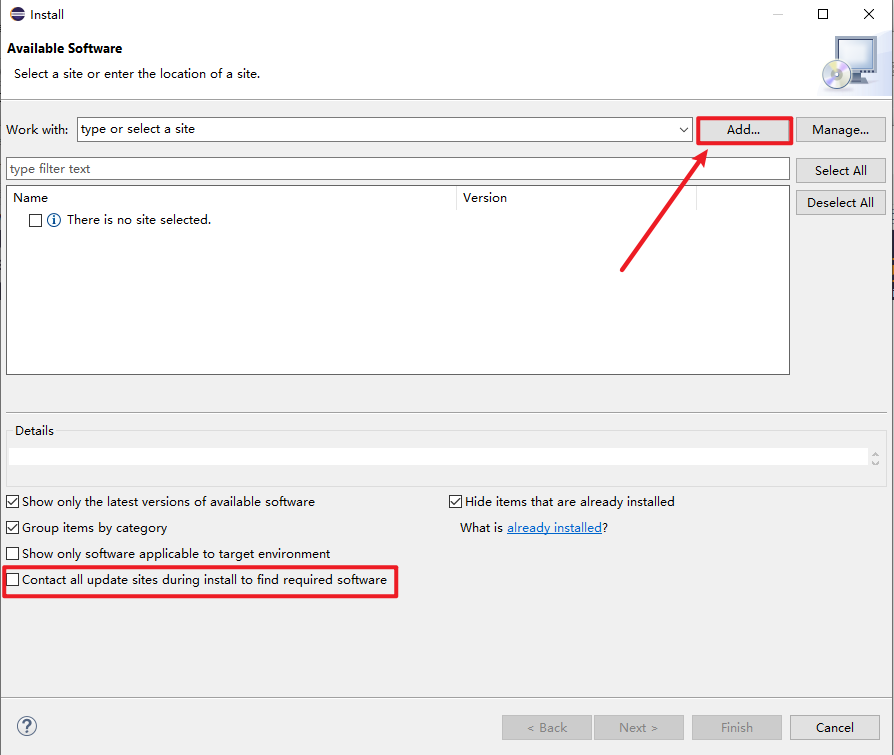Open the Manage... sites button
Image resolution: width=894 pixels, height=755 pixels.
pyautogui.click(x=840, y=130)
